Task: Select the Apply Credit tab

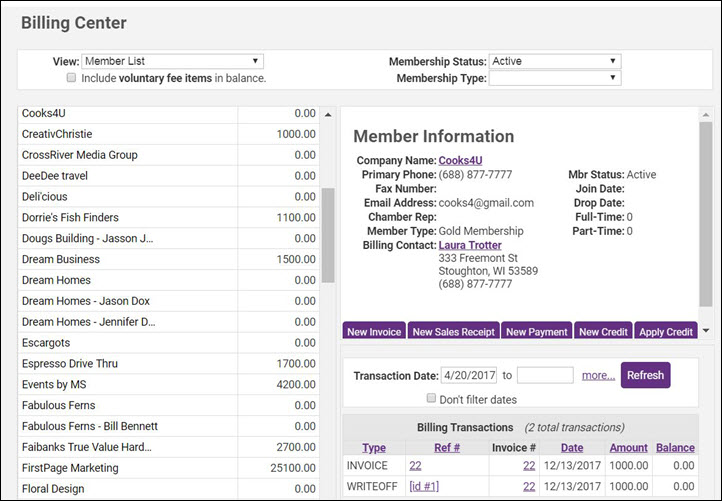Action: (665, 332)
